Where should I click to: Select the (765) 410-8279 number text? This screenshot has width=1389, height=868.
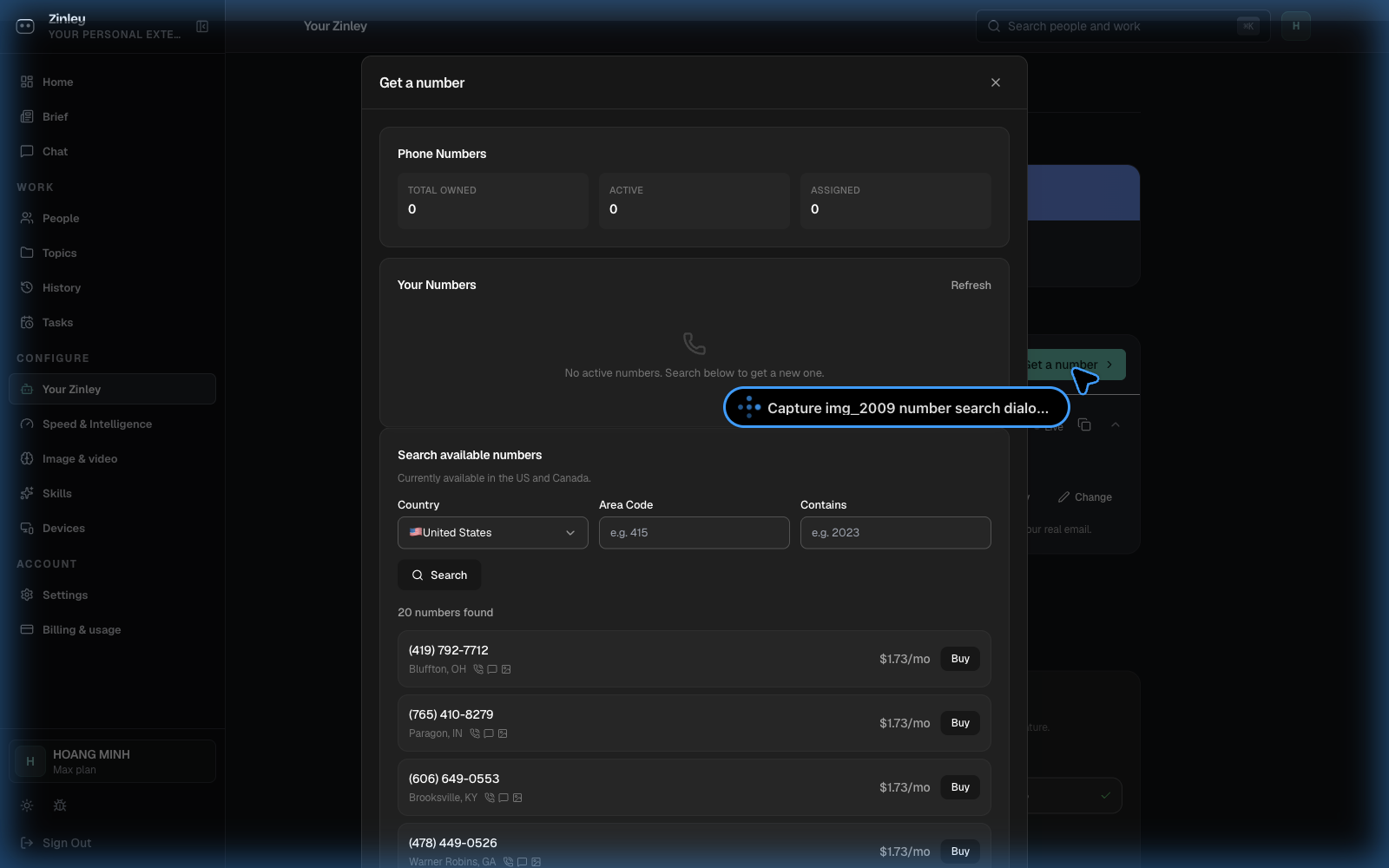(x=451, y=714)
